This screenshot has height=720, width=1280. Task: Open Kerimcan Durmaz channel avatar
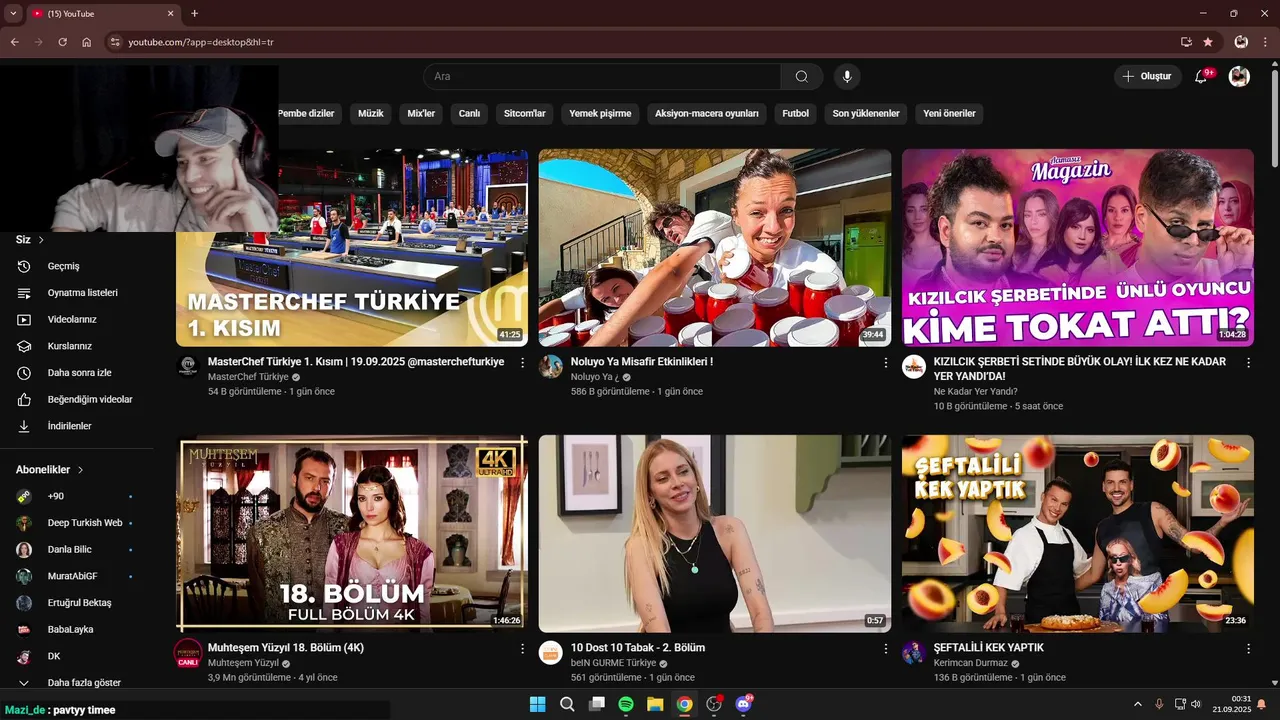point(914,652)
